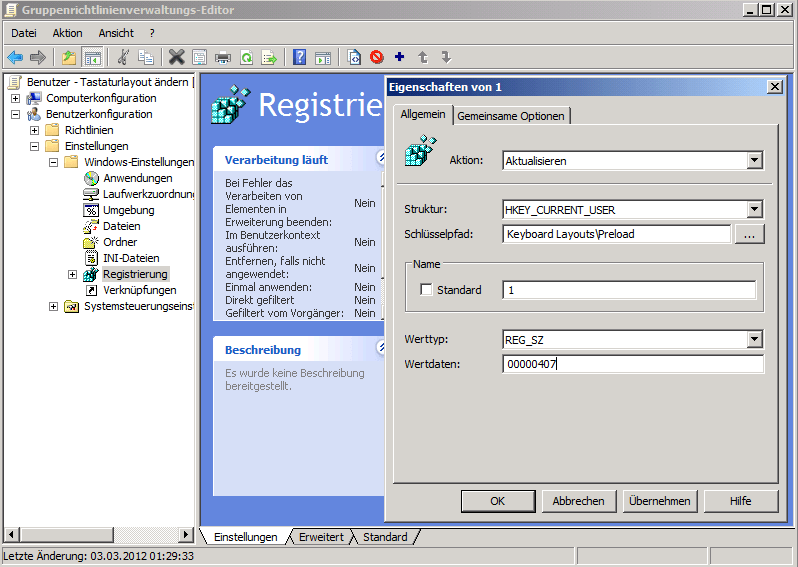The image size is (798, 567).
Task: Toggle show/hide console tree icon
Action: tap(93, 58)
